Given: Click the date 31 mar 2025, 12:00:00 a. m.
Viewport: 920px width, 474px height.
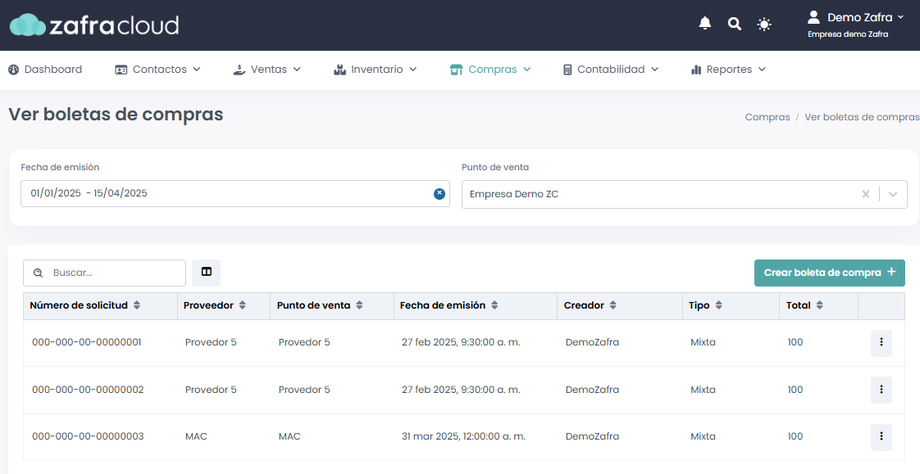Looking at the screenshot, I should (x=464, y=436).
